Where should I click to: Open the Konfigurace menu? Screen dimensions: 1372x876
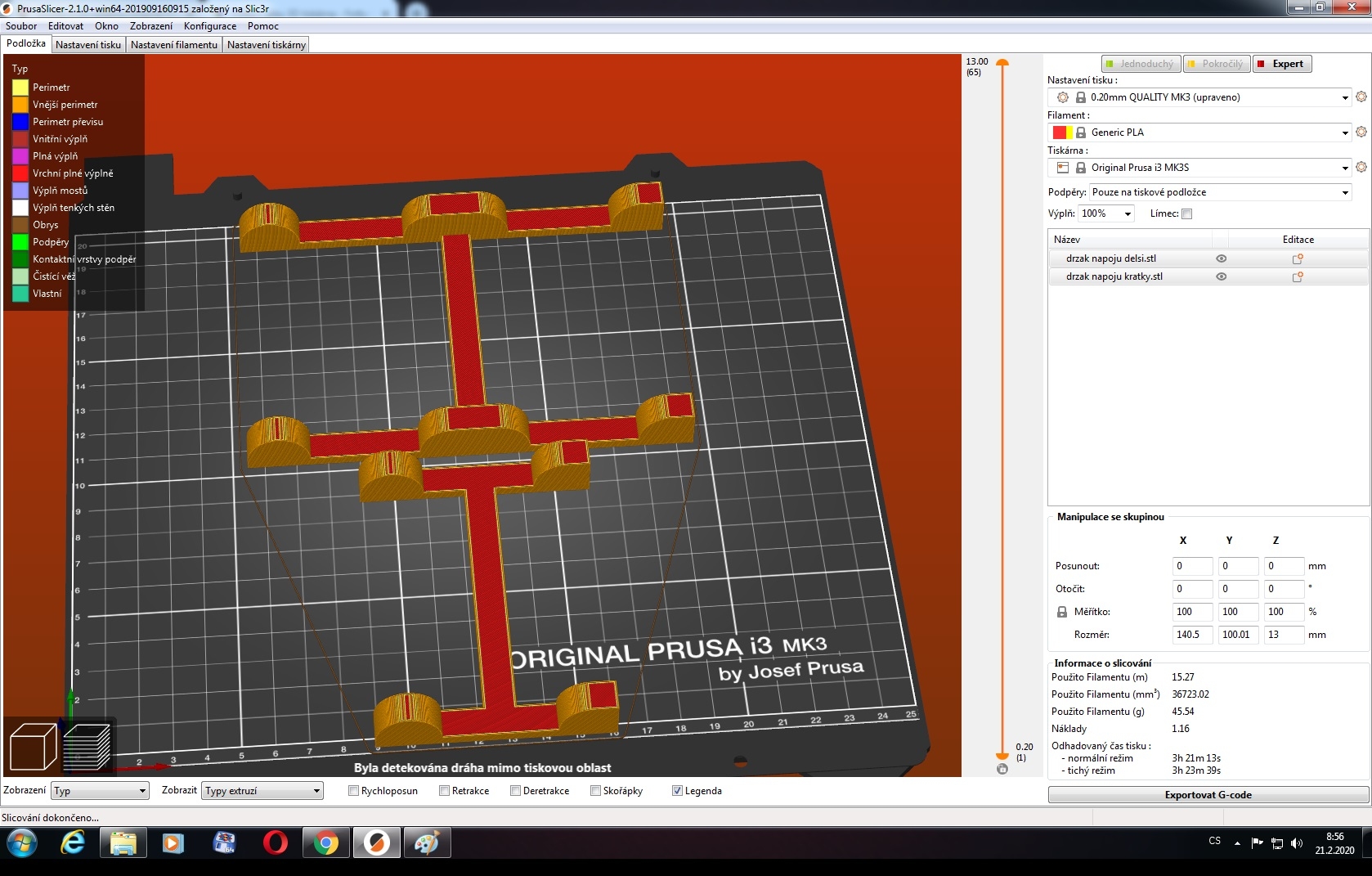pos(210,26)
